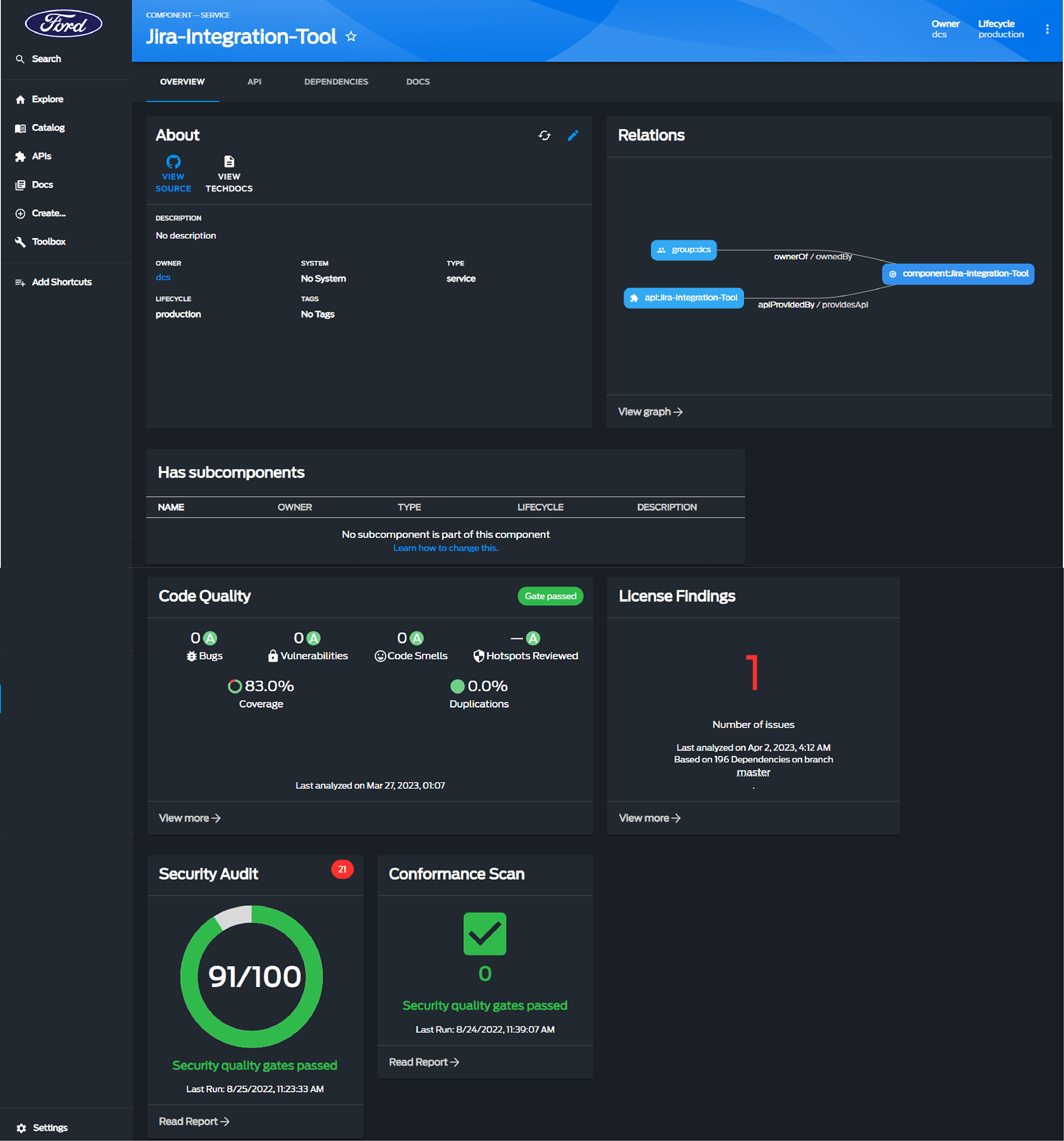Open the three-dot header menu
1064x1141 pixels.
point(1047,29)
